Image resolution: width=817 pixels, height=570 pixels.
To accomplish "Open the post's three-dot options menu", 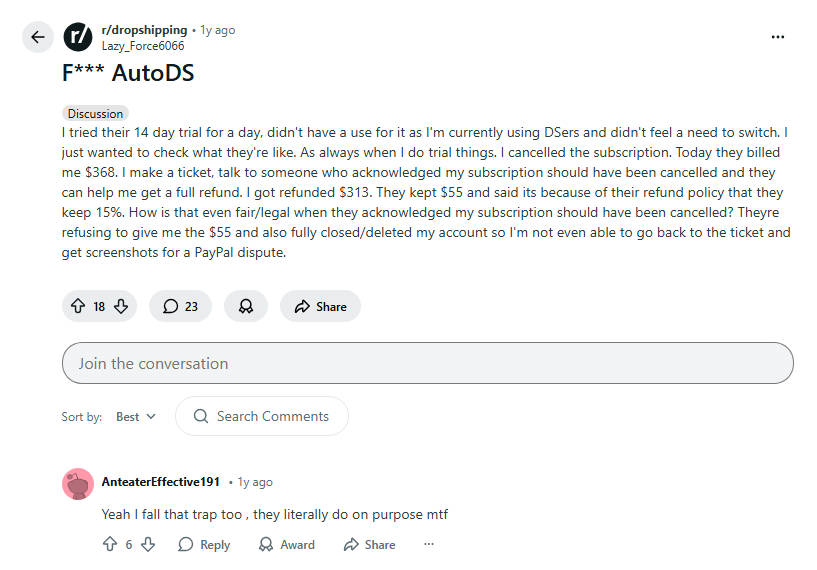I will tap(778, 37).
